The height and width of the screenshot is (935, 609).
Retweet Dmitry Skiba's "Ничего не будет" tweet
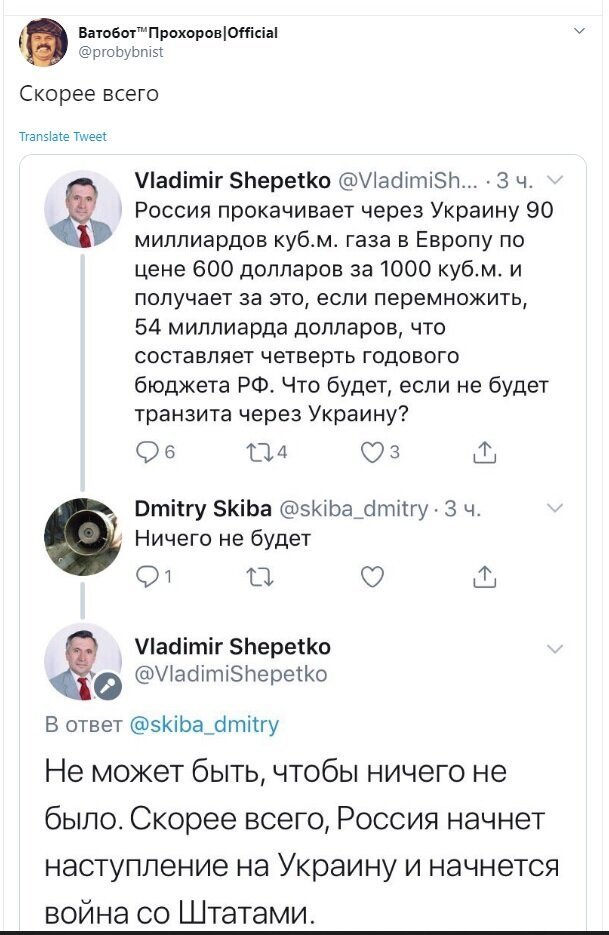pos(260,577)
